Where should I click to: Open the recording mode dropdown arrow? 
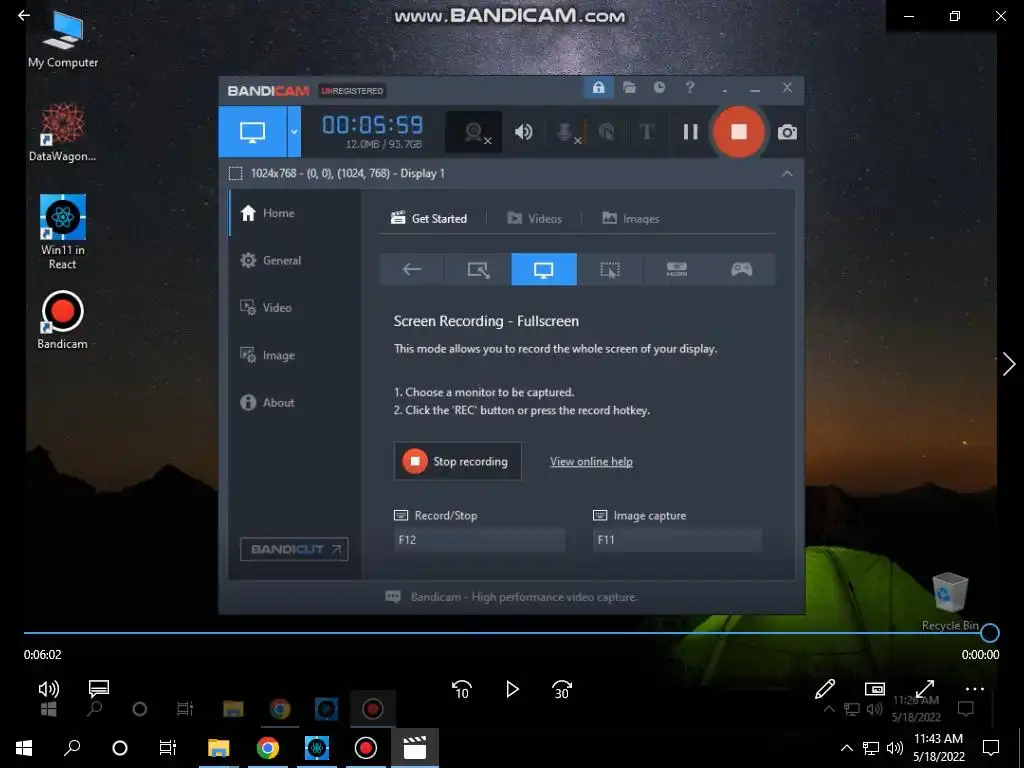(294, 132)
